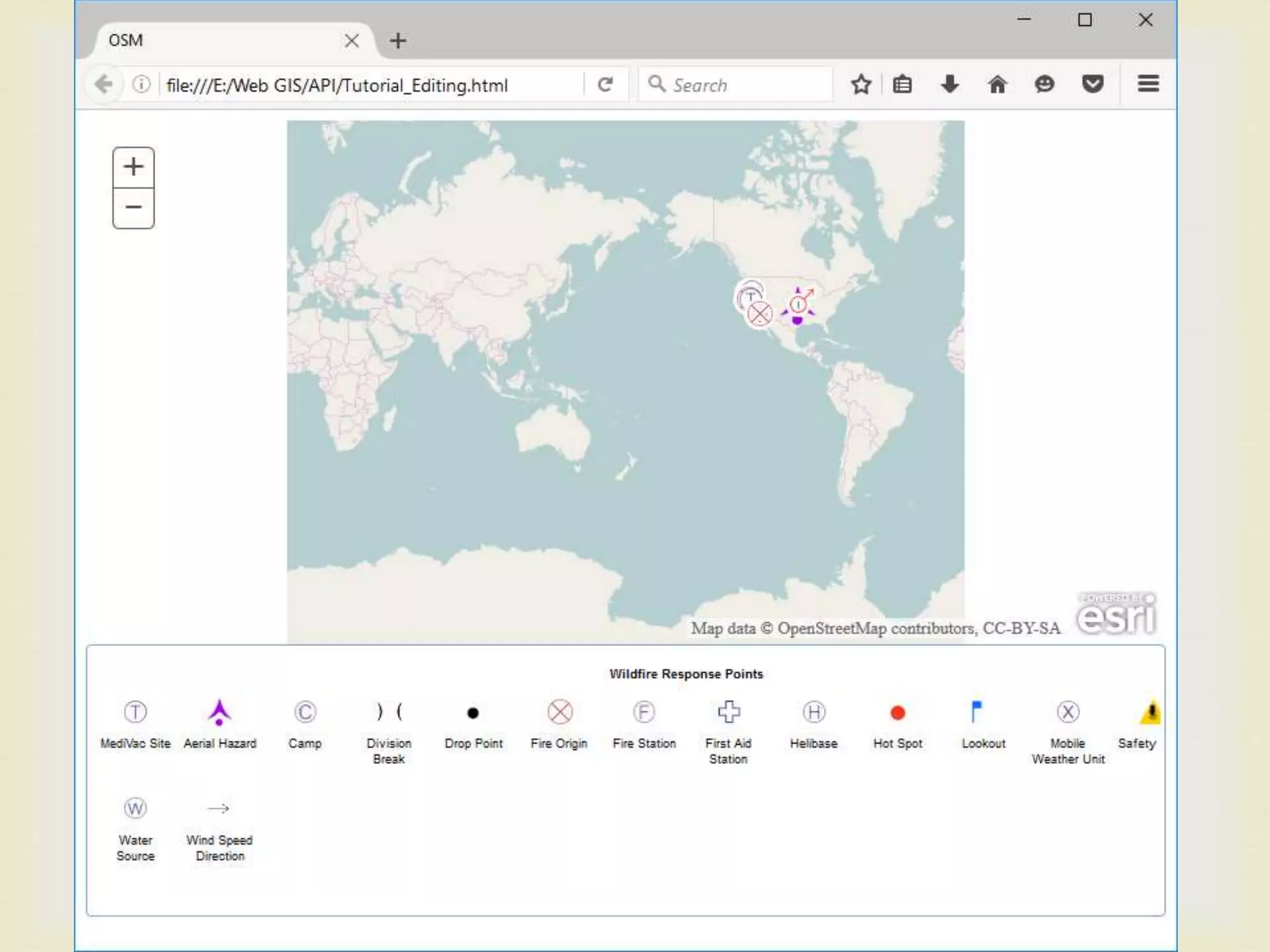The width and height of the screenshot is (1270, 952).
Task: Select the Water Source template
Action: [x=135, y=808]
